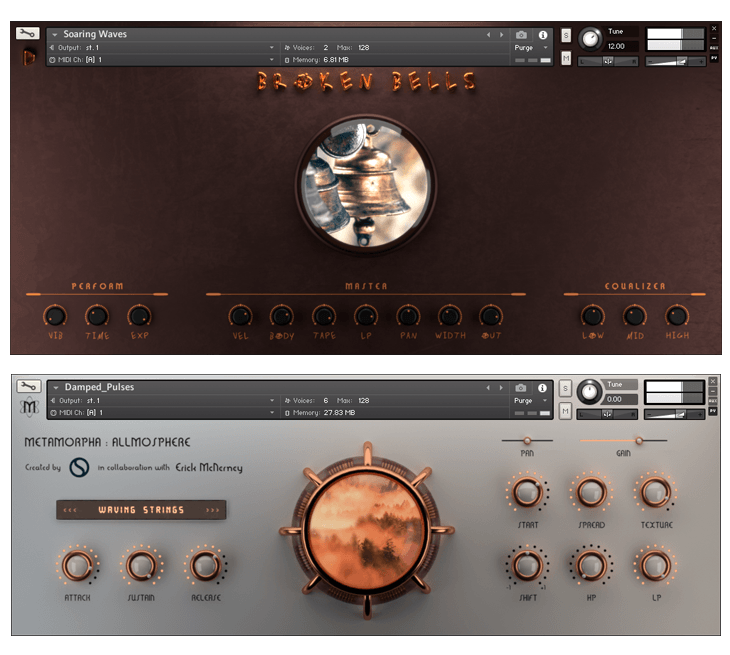Click the bell image in the Broken Bells center

(x=366, y=183)
